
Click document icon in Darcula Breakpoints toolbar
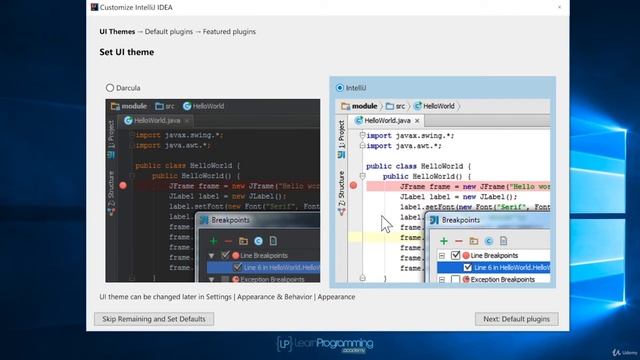[273, 241]
